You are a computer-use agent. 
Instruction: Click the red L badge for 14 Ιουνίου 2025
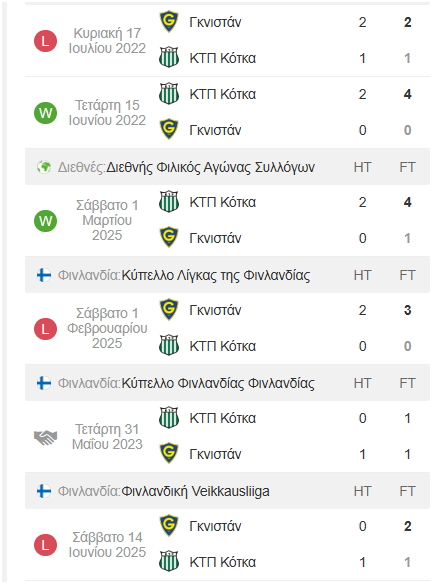click(45, 545)
